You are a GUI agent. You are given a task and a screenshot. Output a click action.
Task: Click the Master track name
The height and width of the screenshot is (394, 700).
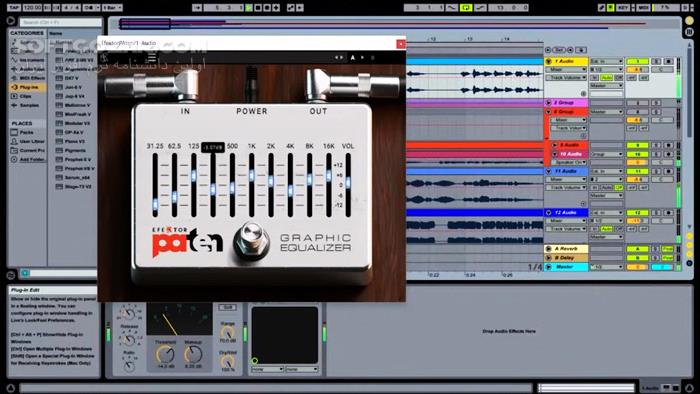coord(565,267)
